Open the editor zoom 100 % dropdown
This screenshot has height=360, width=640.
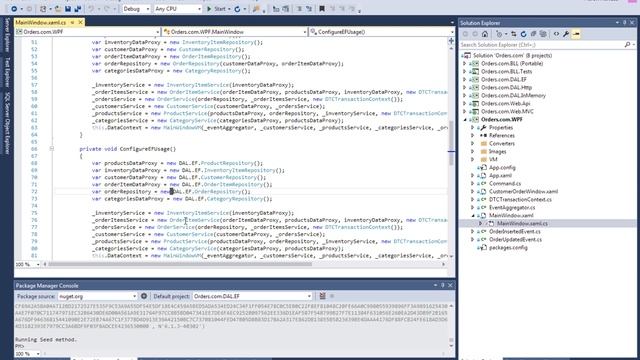coord(28,264)
